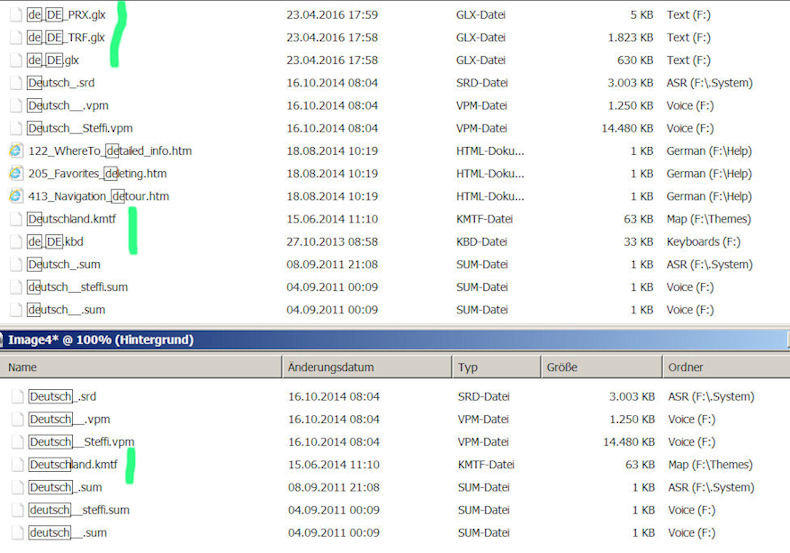Click German (F:\Help) folder of 413_Navigation_detour.htm
The width and height of the screenshot is (790, 553).
[x=709, y=196]
